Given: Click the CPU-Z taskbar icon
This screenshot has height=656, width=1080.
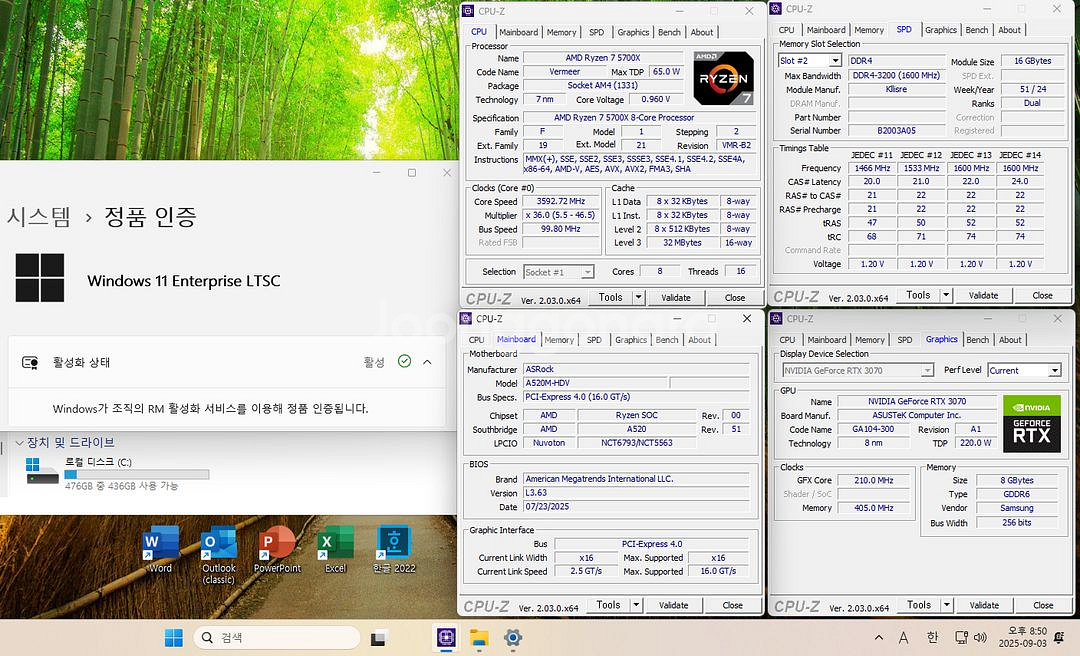Looking at the screenshot, I should click(x=446, y=638).
